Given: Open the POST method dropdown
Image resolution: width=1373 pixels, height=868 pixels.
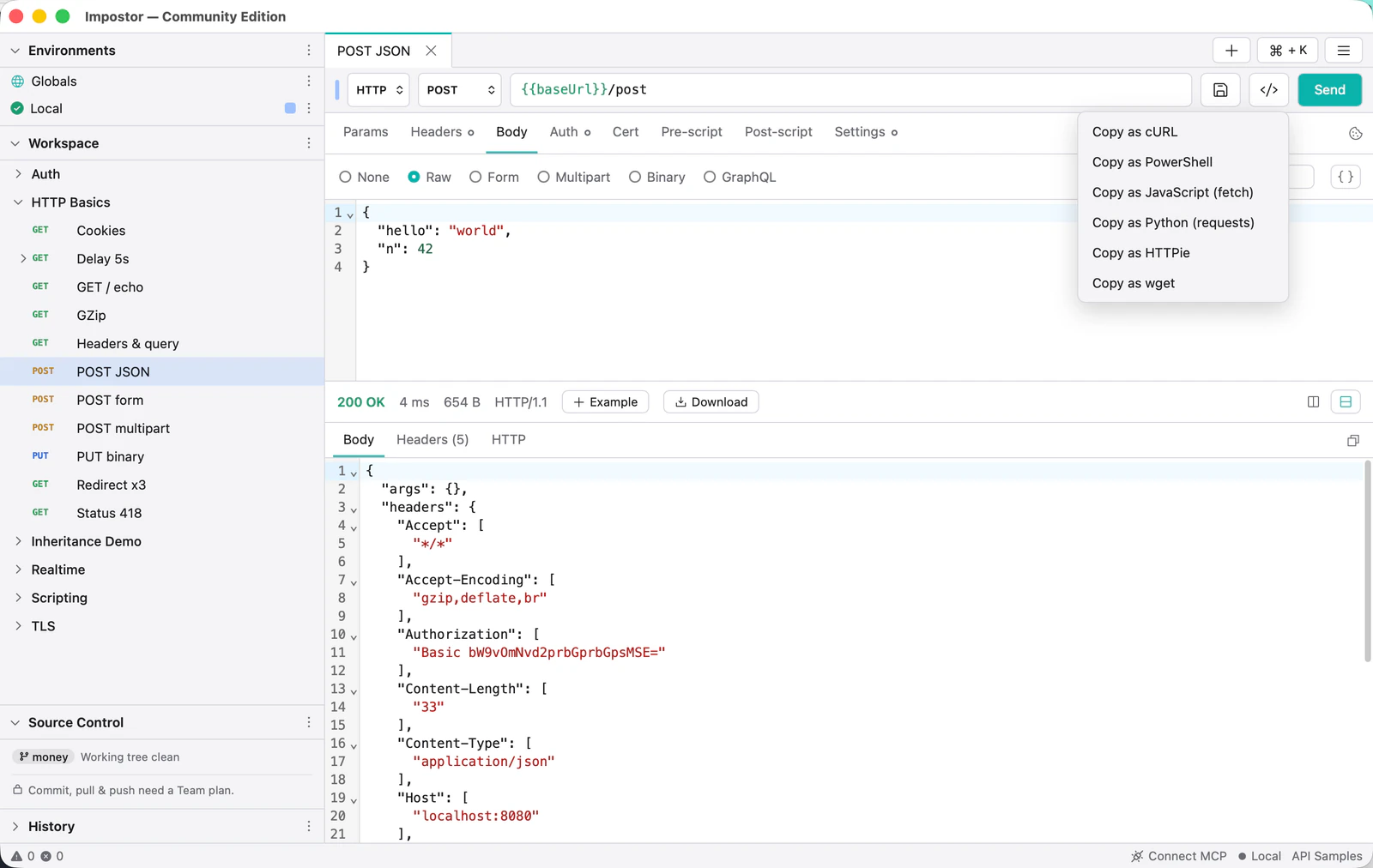Looking at the screenshot, I should [460, 90].
